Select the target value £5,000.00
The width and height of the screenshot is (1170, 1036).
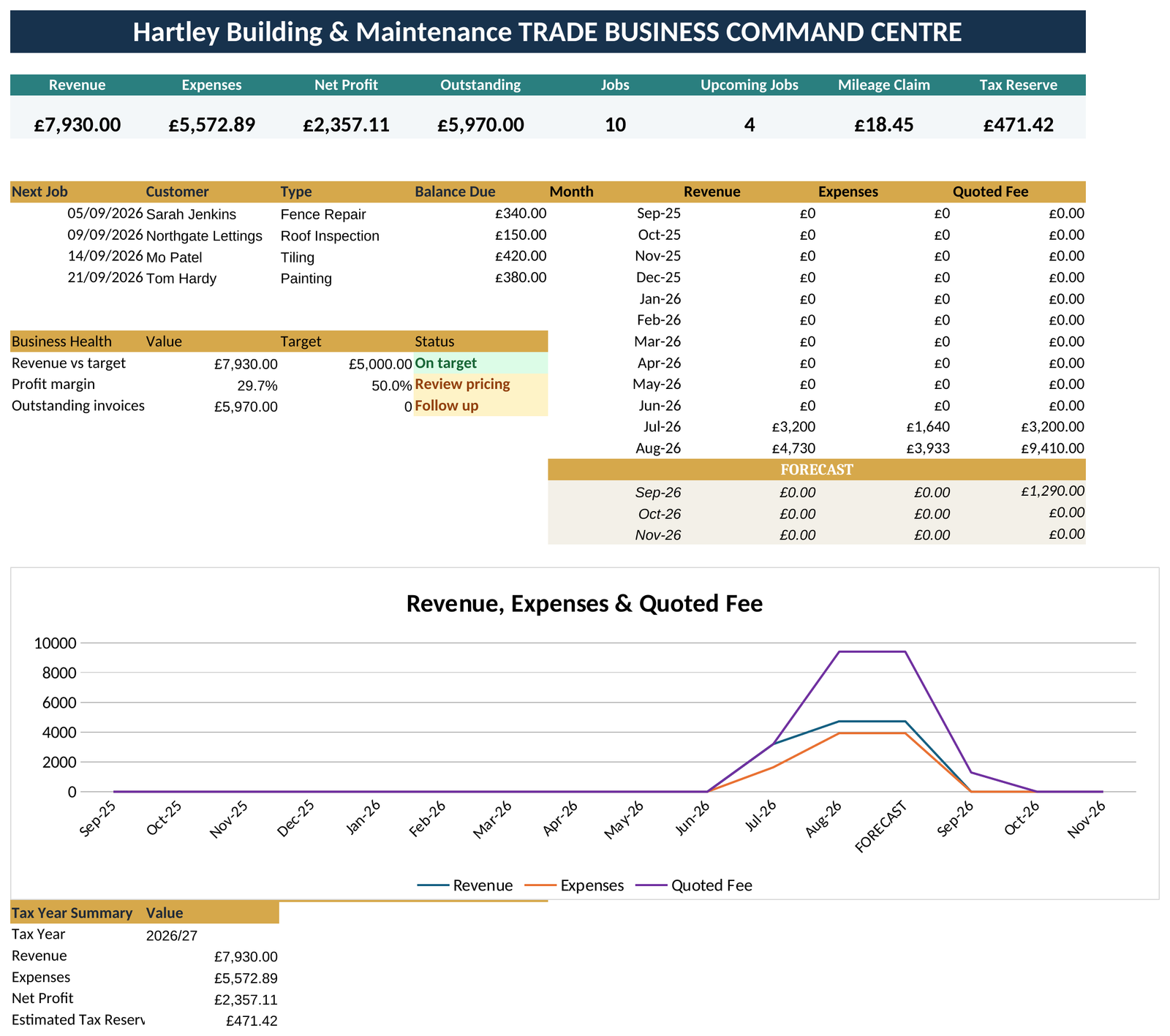click(380, 364)
